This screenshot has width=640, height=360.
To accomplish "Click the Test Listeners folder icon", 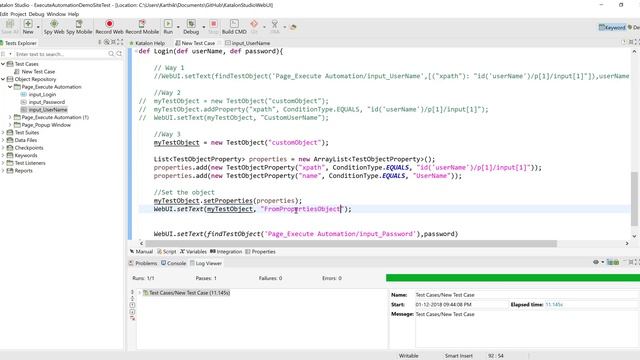I will [x=10, y=163].
